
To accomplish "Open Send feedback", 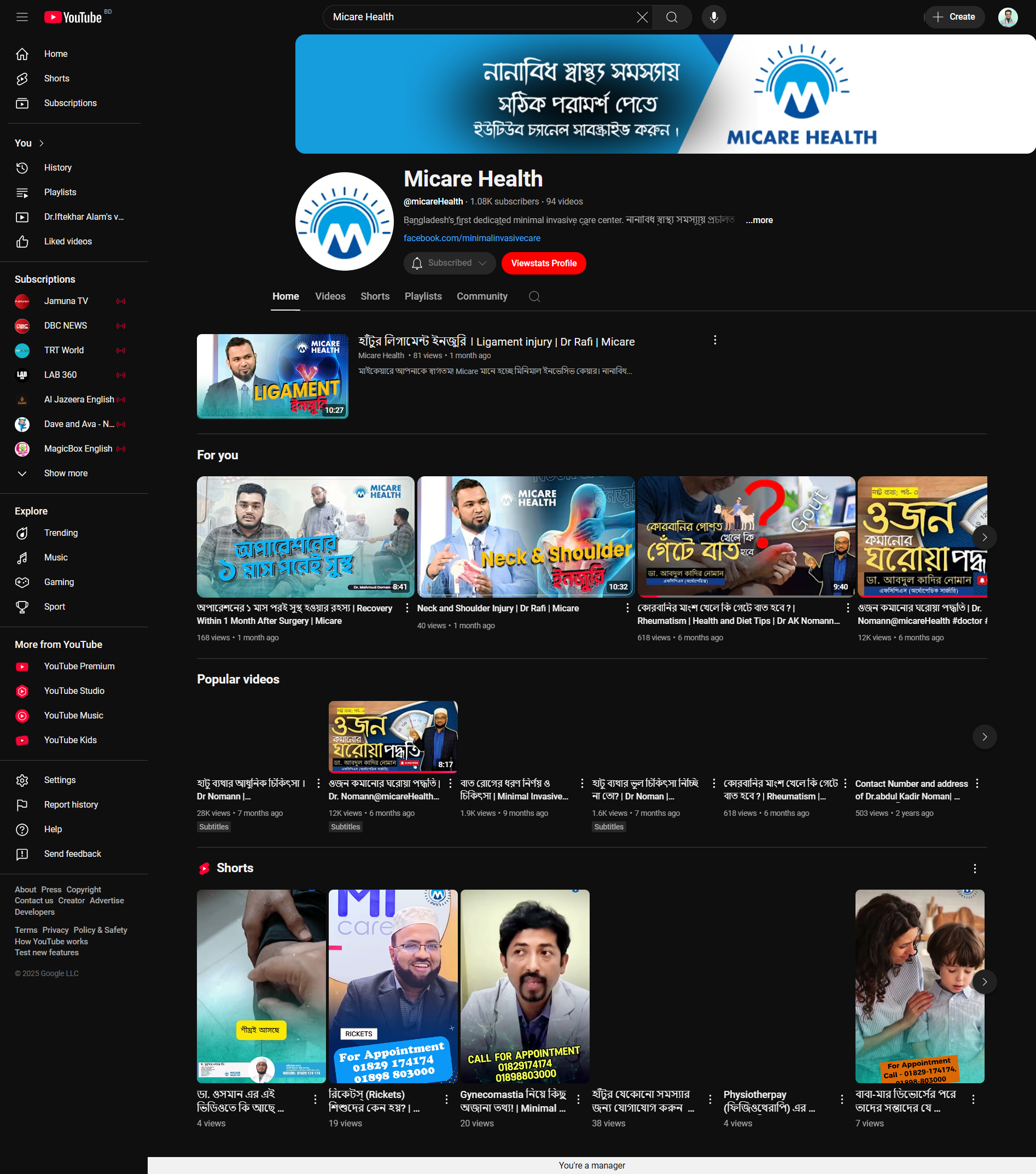I will click(73, 855).
